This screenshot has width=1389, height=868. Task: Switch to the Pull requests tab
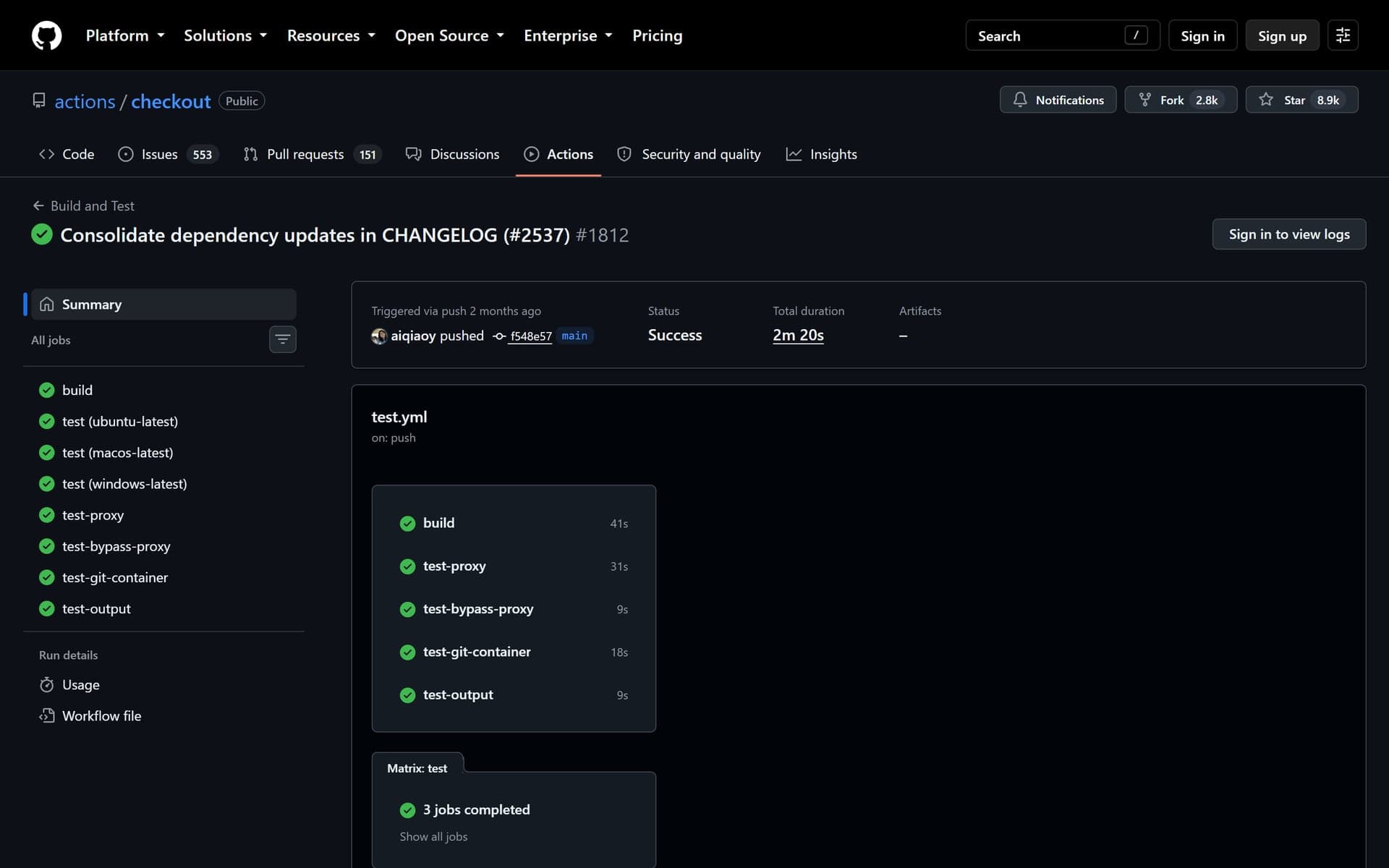[313, 154]
